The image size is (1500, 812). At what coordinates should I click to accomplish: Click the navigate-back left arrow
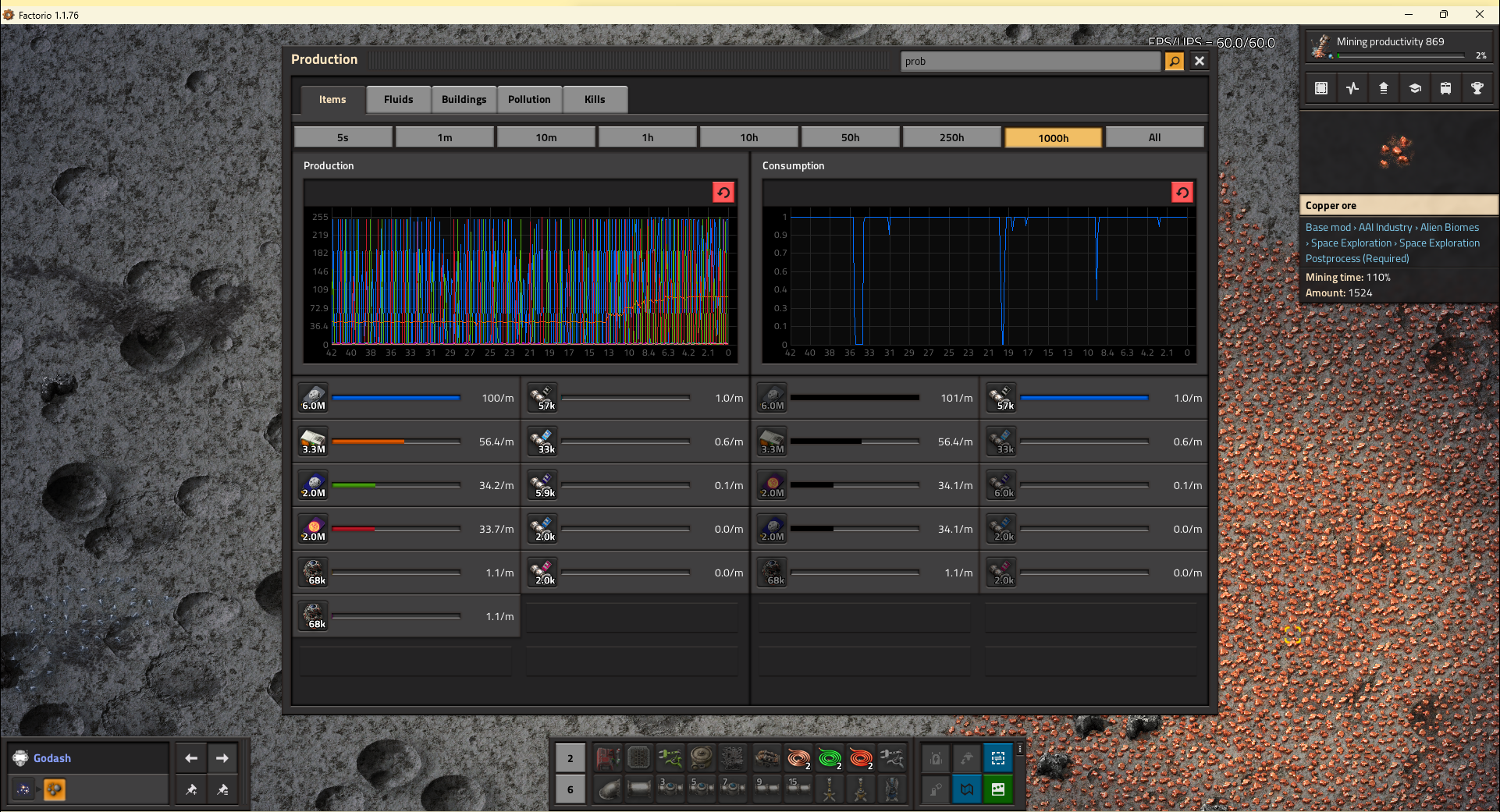(191, 758)
